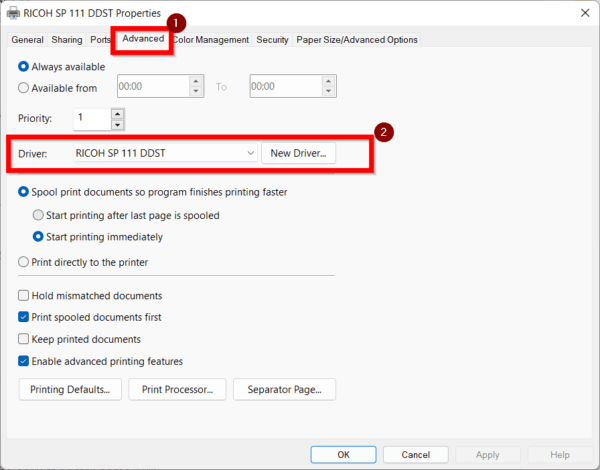The width and height of the screenshot is (600, 470).
Task: Select the Available from radio option
Action: pos(25,87)
